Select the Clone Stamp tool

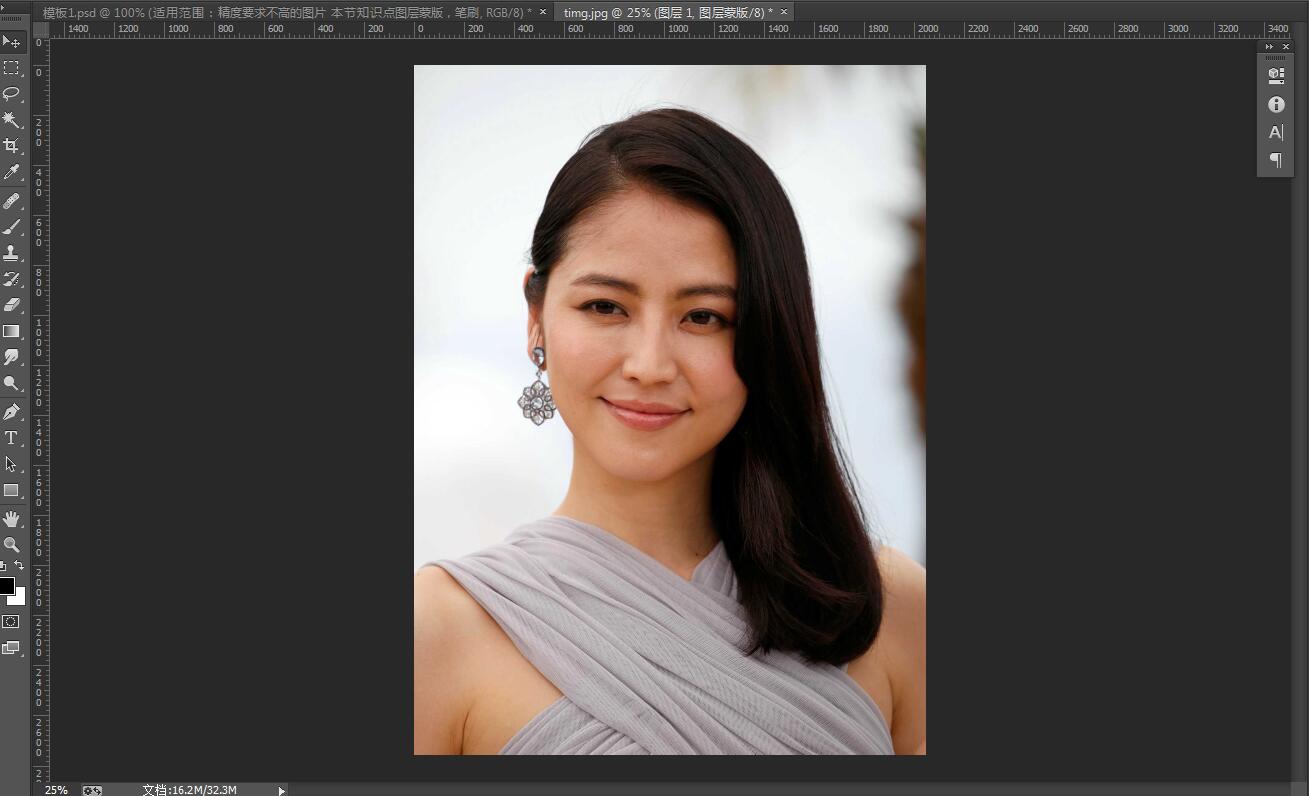(x=11, y=253)
